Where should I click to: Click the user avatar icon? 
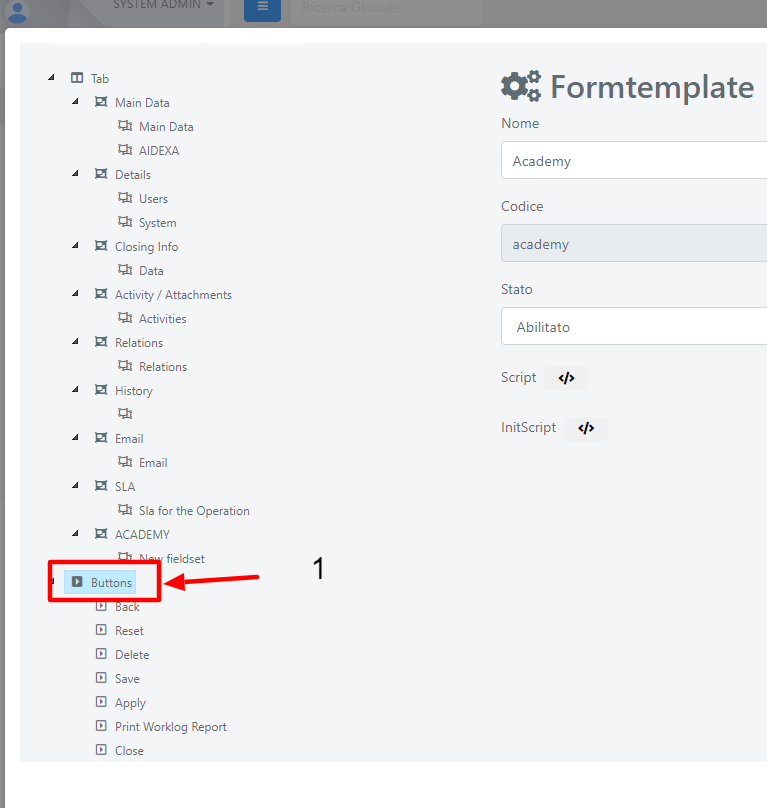(18, 11)
